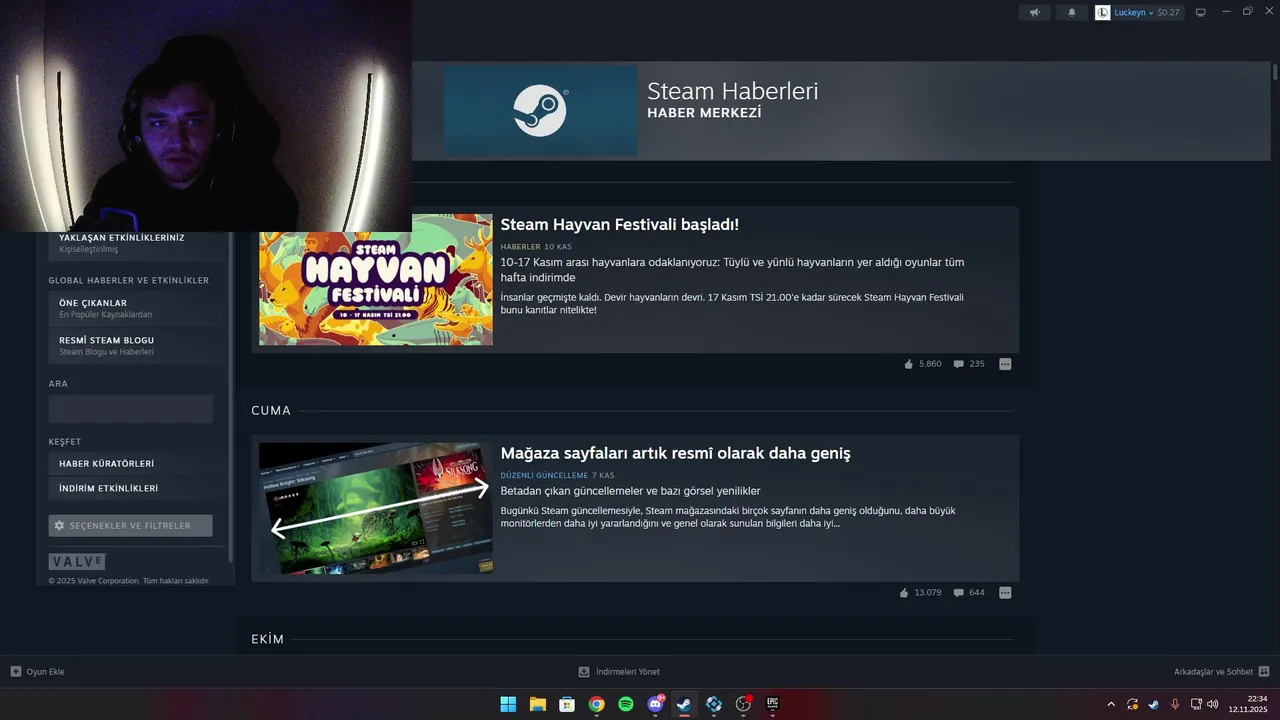Expand the hidden system tray icons chevron
This screenshot has height=720, width=1280.
pyautogui.click(x=1110, y=704)
